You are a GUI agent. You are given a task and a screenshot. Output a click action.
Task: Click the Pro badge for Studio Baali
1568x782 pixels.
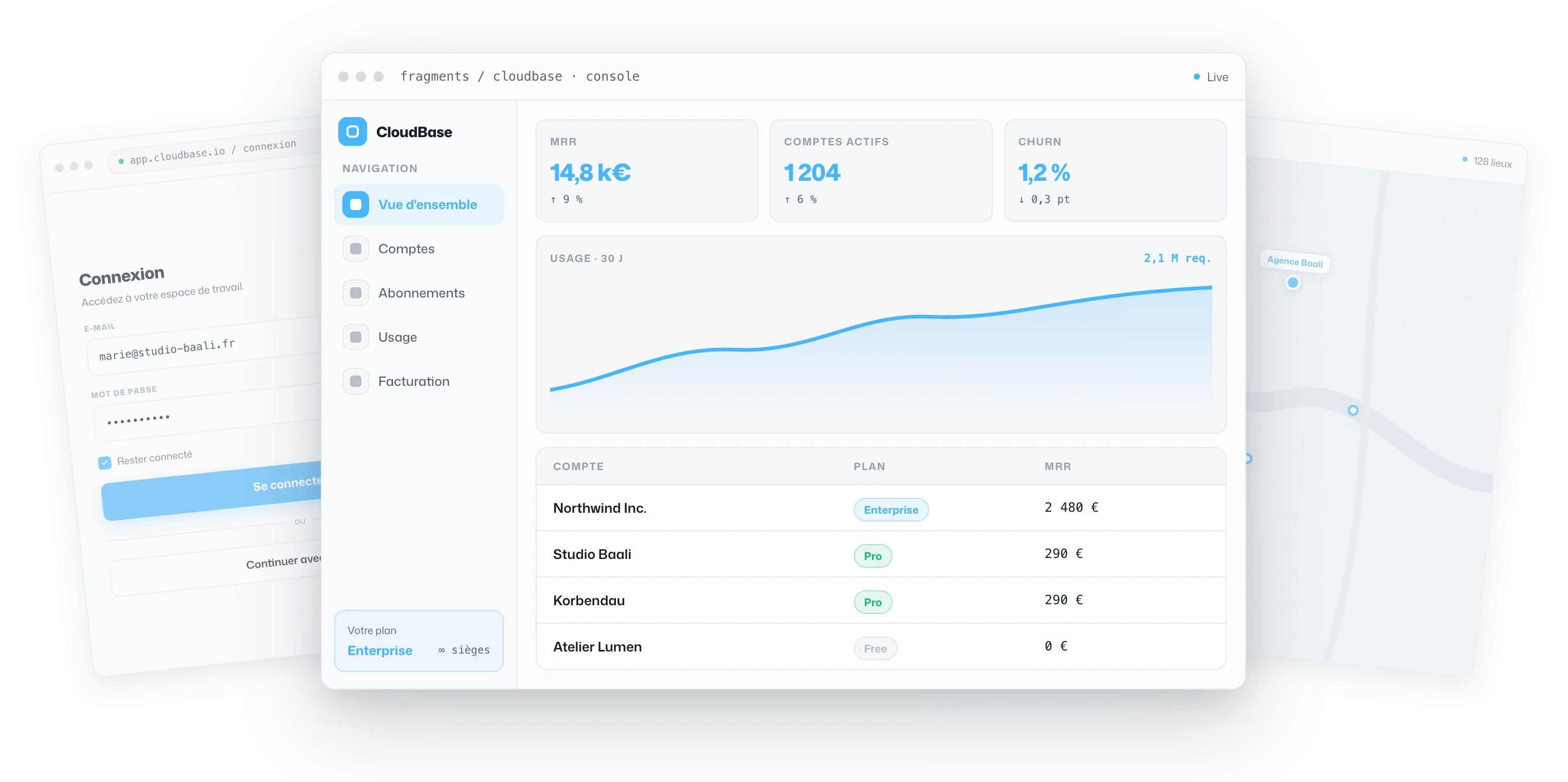point(872,556)
